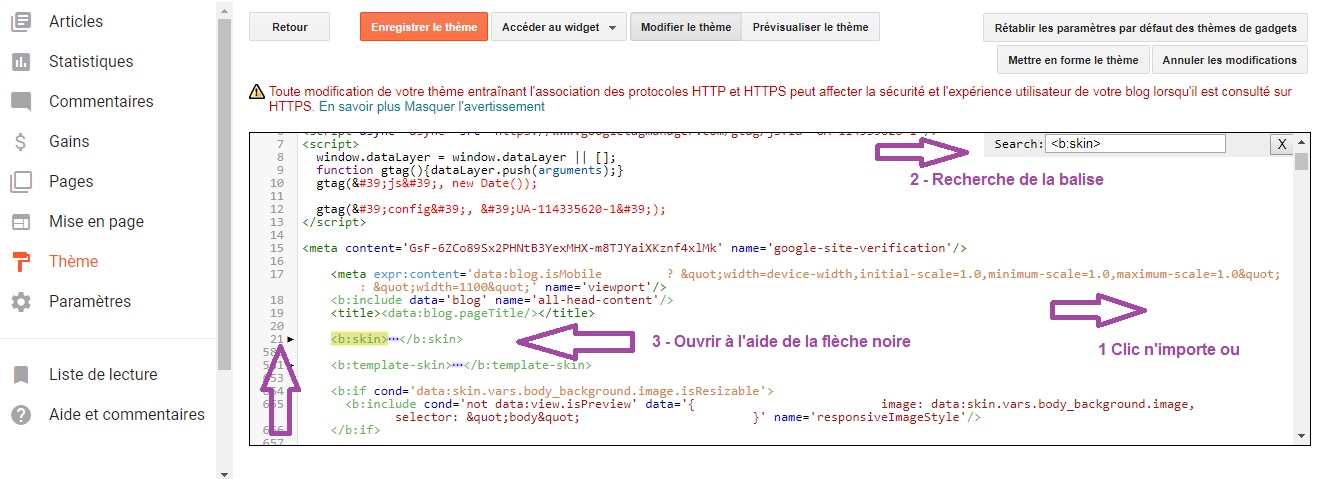Select the Modifier le thème tab
1321x479 pixels.
tap(686, 27)
